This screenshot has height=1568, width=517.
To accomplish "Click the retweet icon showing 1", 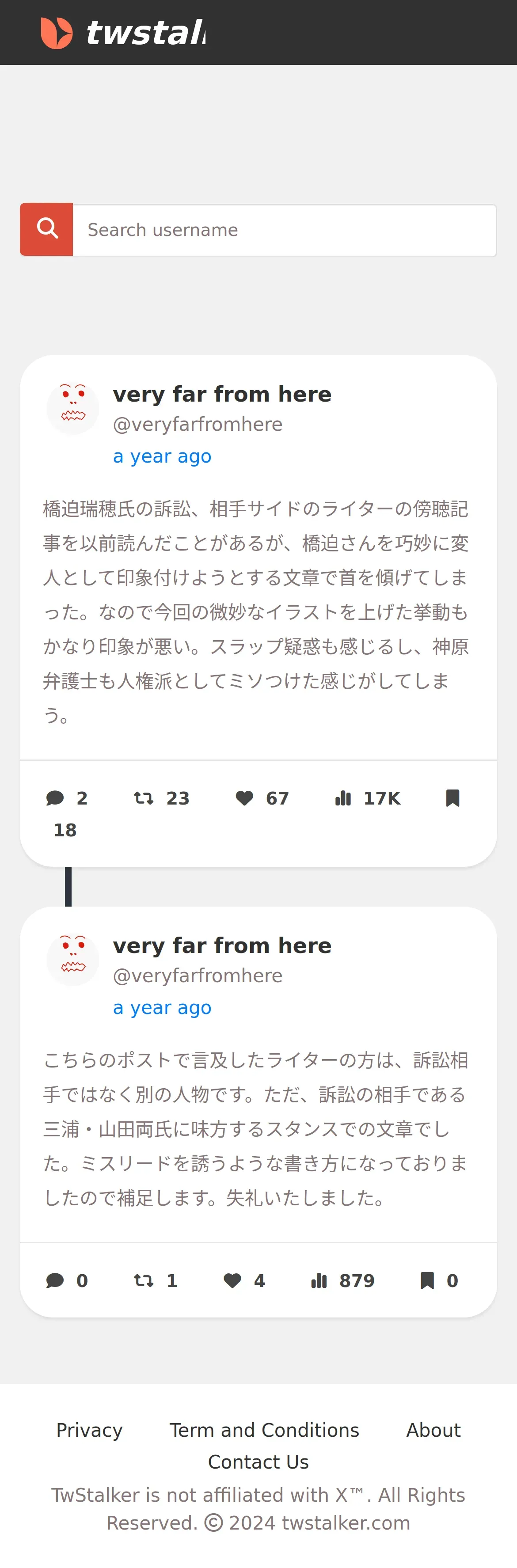I will 144,1281.
